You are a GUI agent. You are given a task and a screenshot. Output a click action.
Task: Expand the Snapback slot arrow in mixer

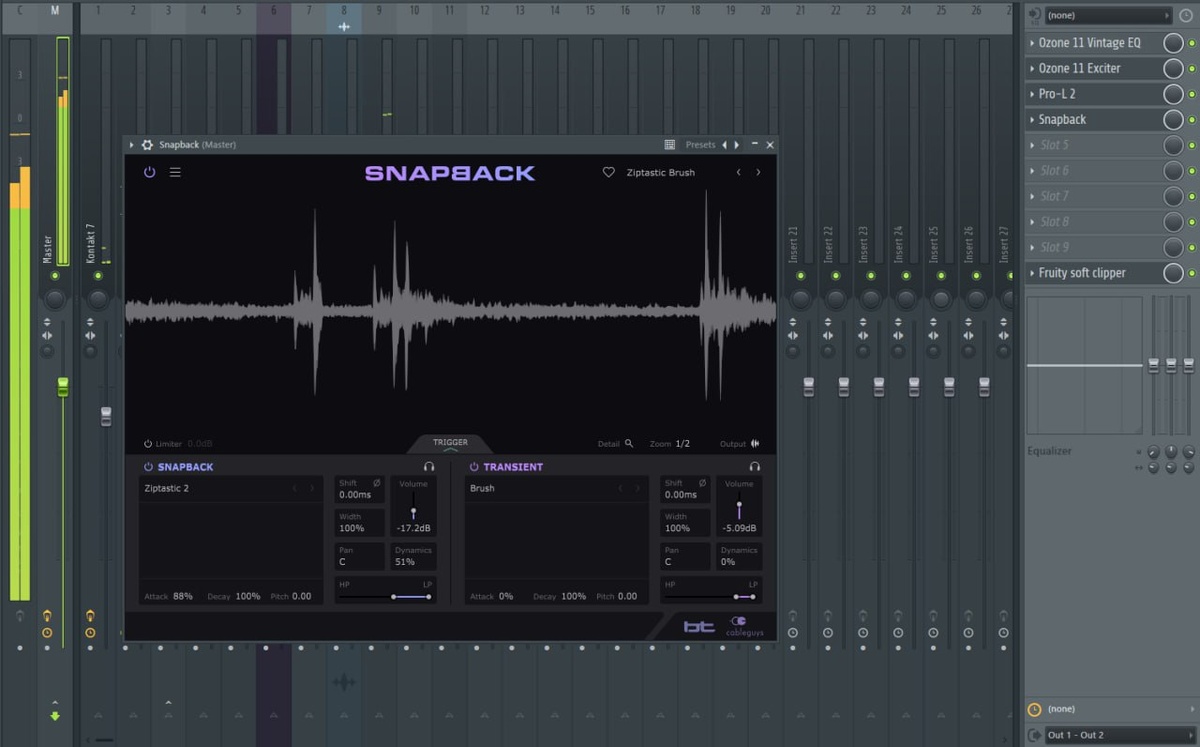pos(1032,119)
